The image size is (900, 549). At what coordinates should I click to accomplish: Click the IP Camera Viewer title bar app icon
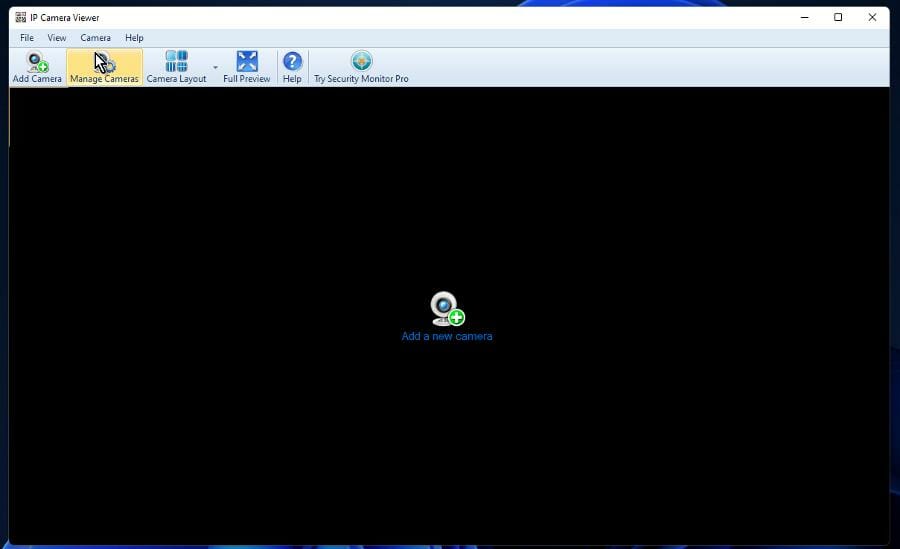click(20, 17)
